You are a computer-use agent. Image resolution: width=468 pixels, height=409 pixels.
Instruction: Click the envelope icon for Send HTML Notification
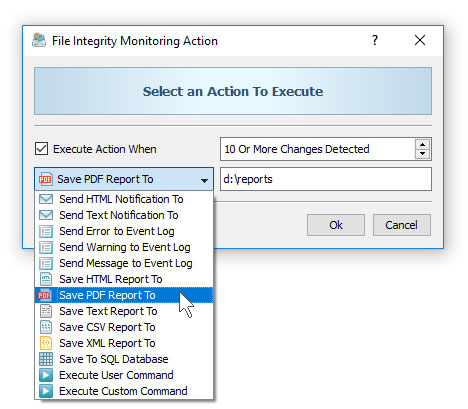46,199
